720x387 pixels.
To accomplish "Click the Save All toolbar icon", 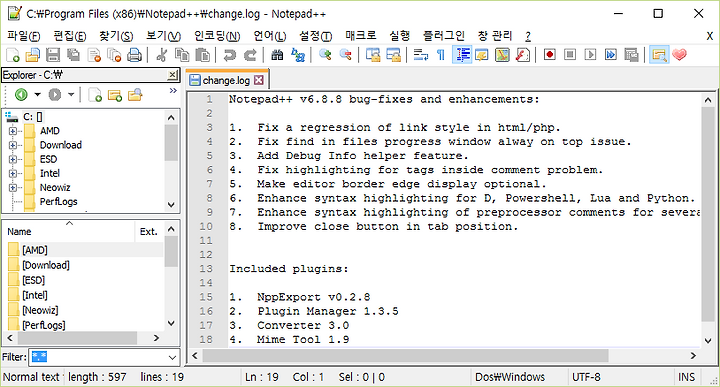I will point(73,55).
